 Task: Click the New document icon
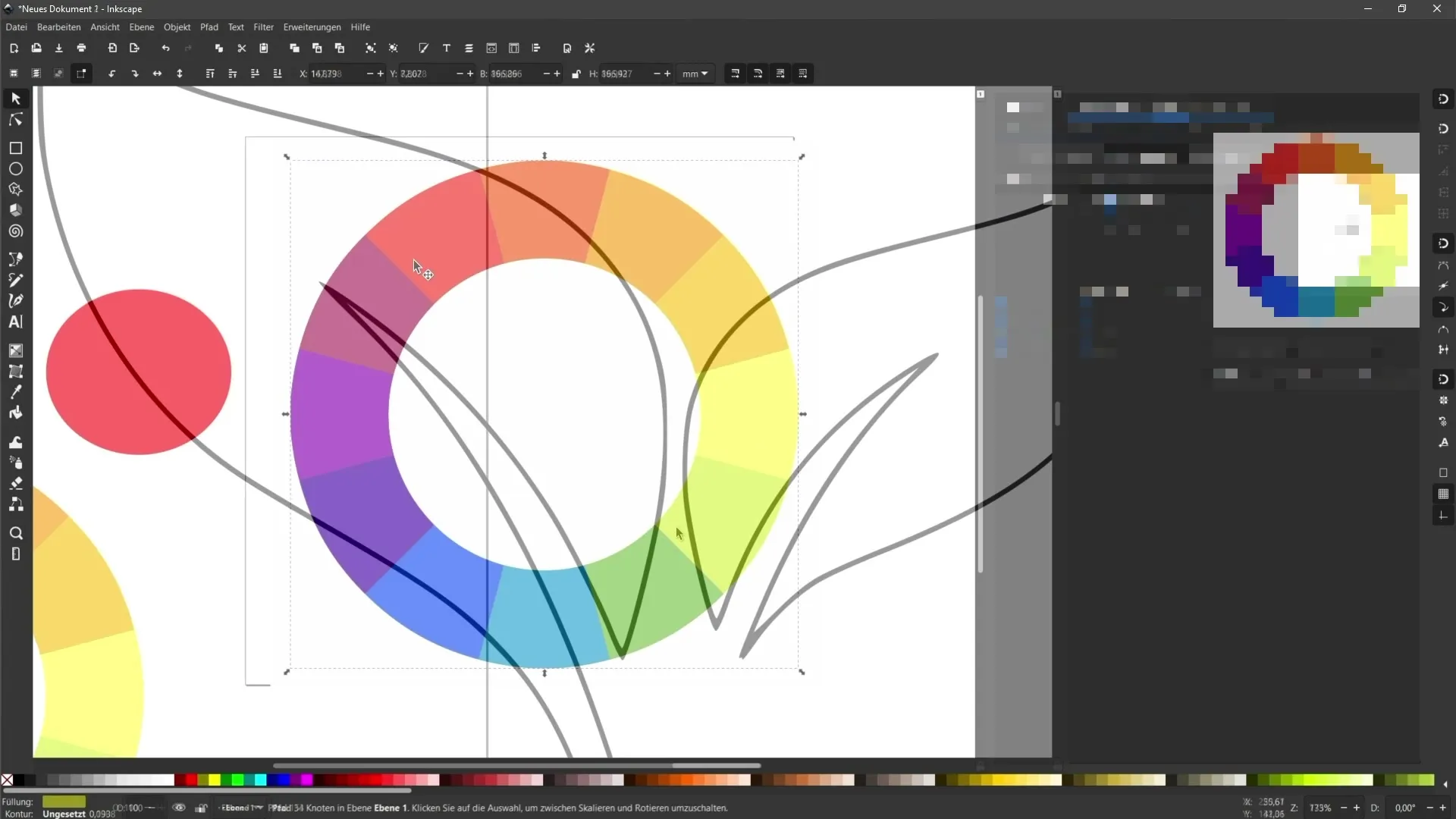coord(14,49)
